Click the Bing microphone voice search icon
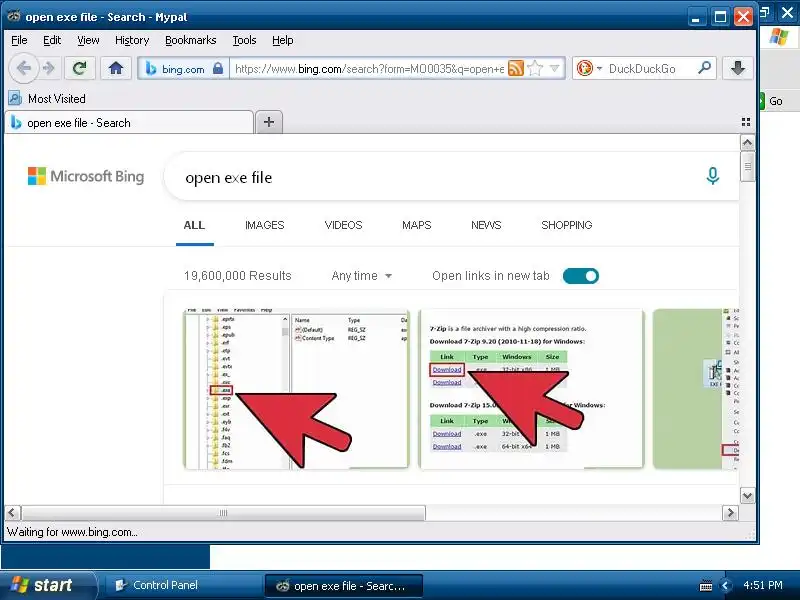This screenshot has width=800, height=600. [713, 176]
